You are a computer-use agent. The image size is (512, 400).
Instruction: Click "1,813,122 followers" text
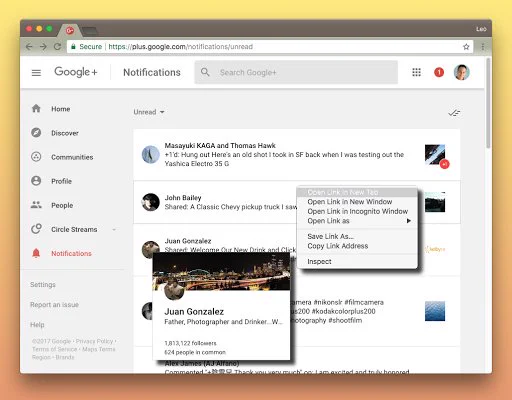coord(190,343)
